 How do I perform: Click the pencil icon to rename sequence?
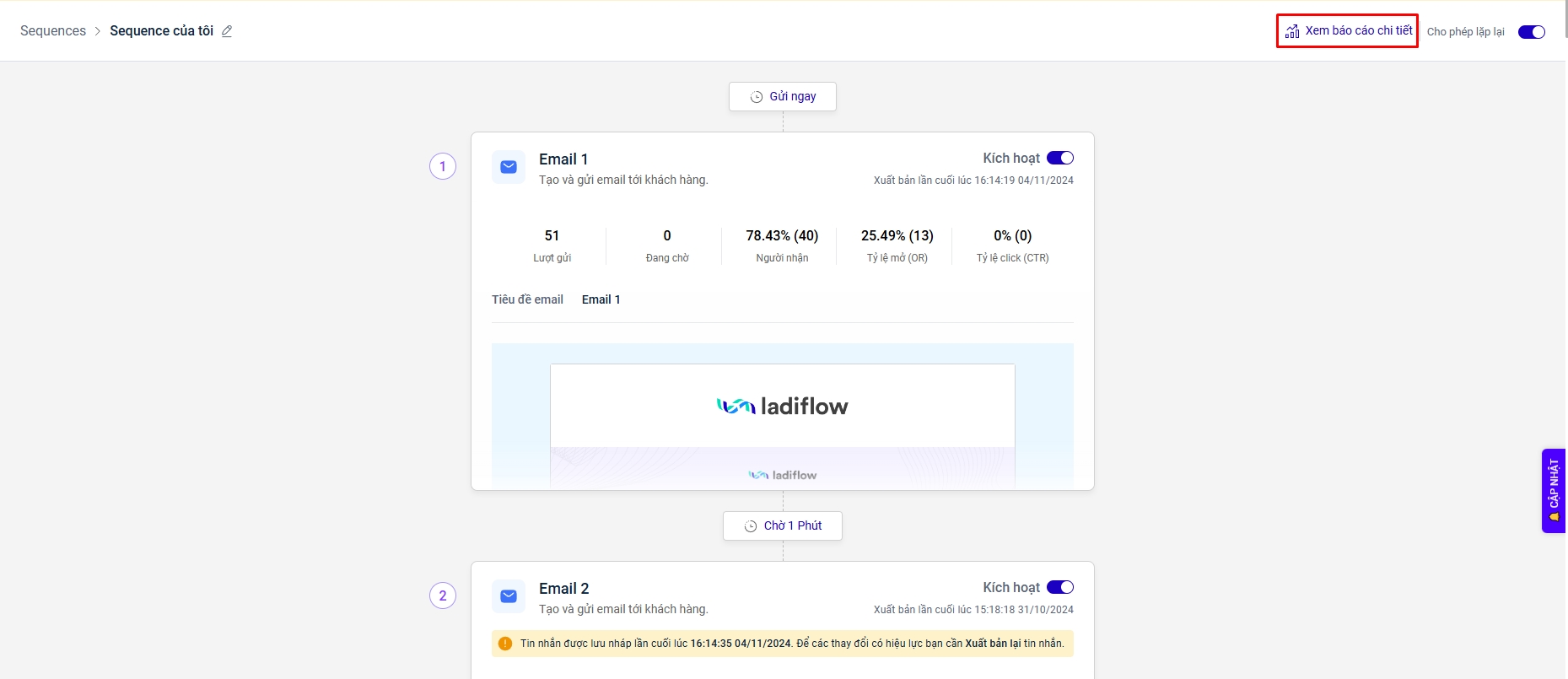[x=226, y=31]
